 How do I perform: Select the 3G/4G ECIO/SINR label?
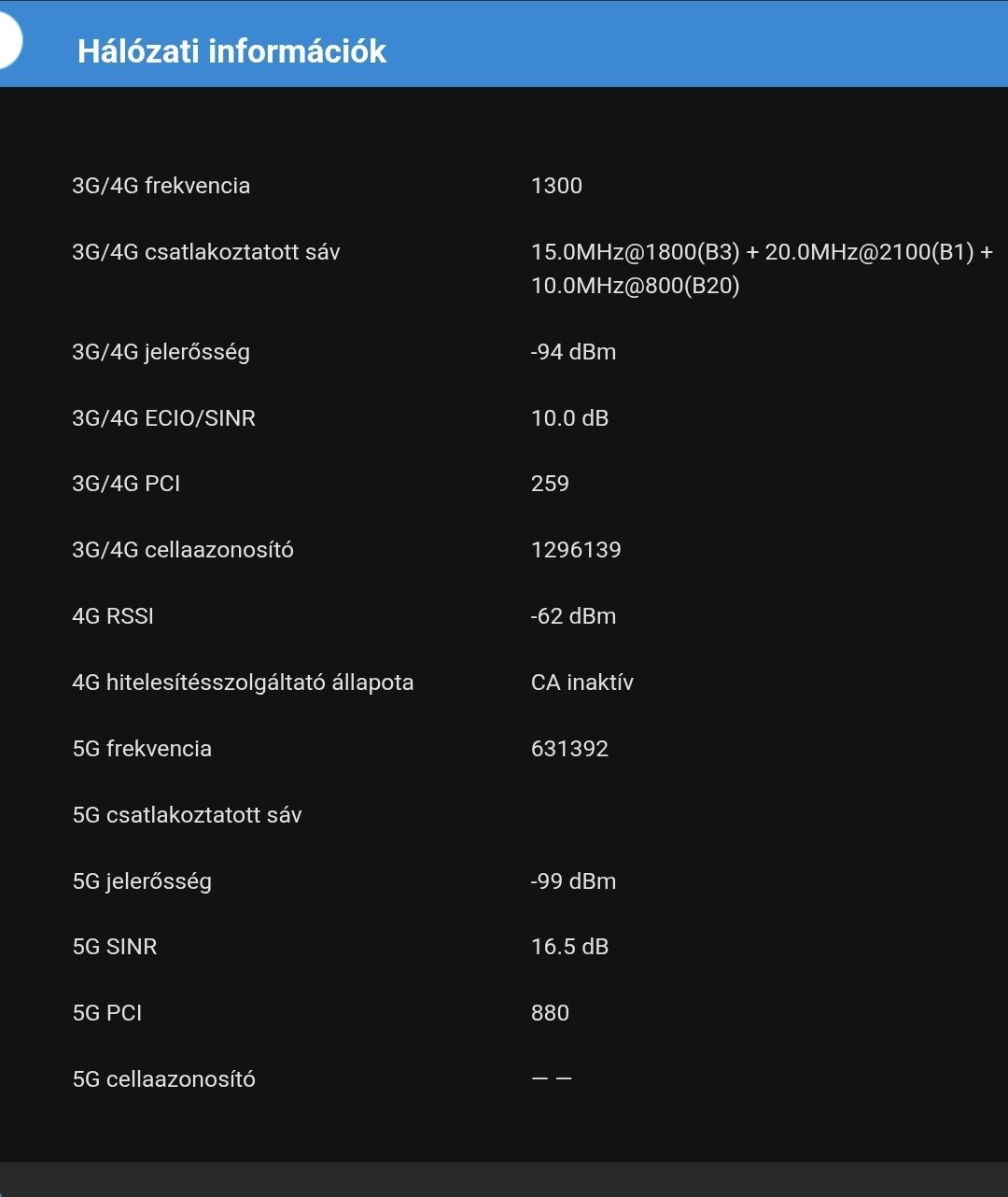pos(164,418)
